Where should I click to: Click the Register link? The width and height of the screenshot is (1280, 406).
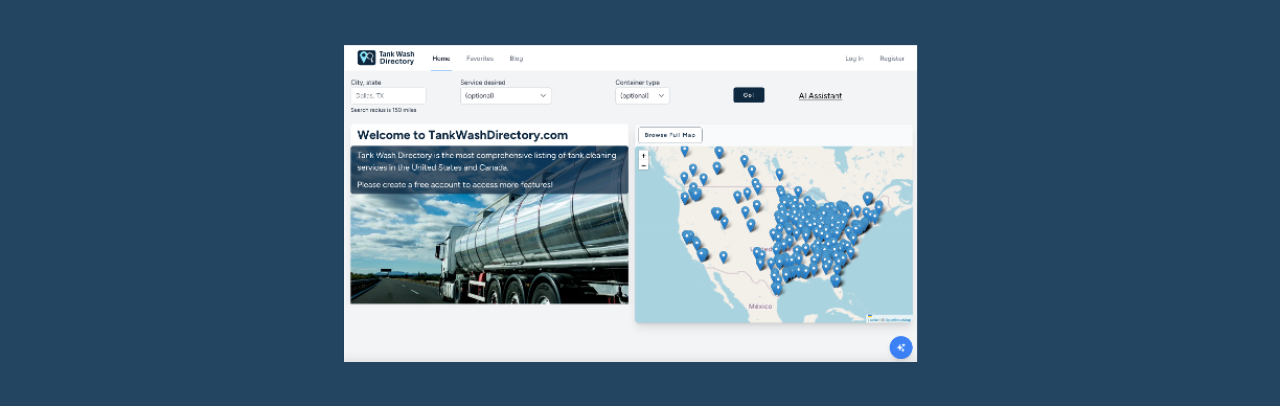tap(892, 59)
